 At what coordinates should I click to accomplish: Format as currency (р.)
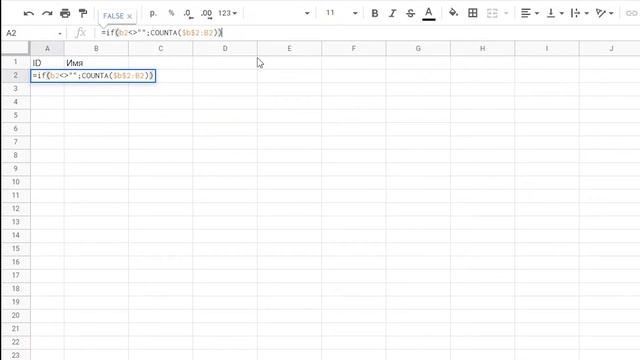tap(153, 13)
